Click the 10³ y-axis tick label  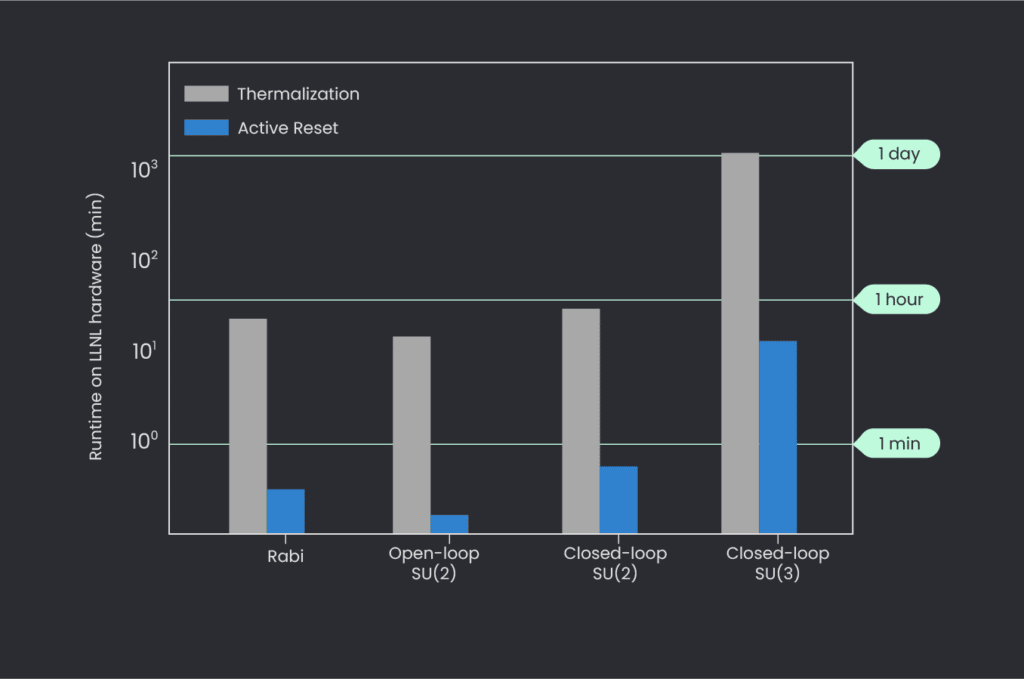(x=145, y=170)
